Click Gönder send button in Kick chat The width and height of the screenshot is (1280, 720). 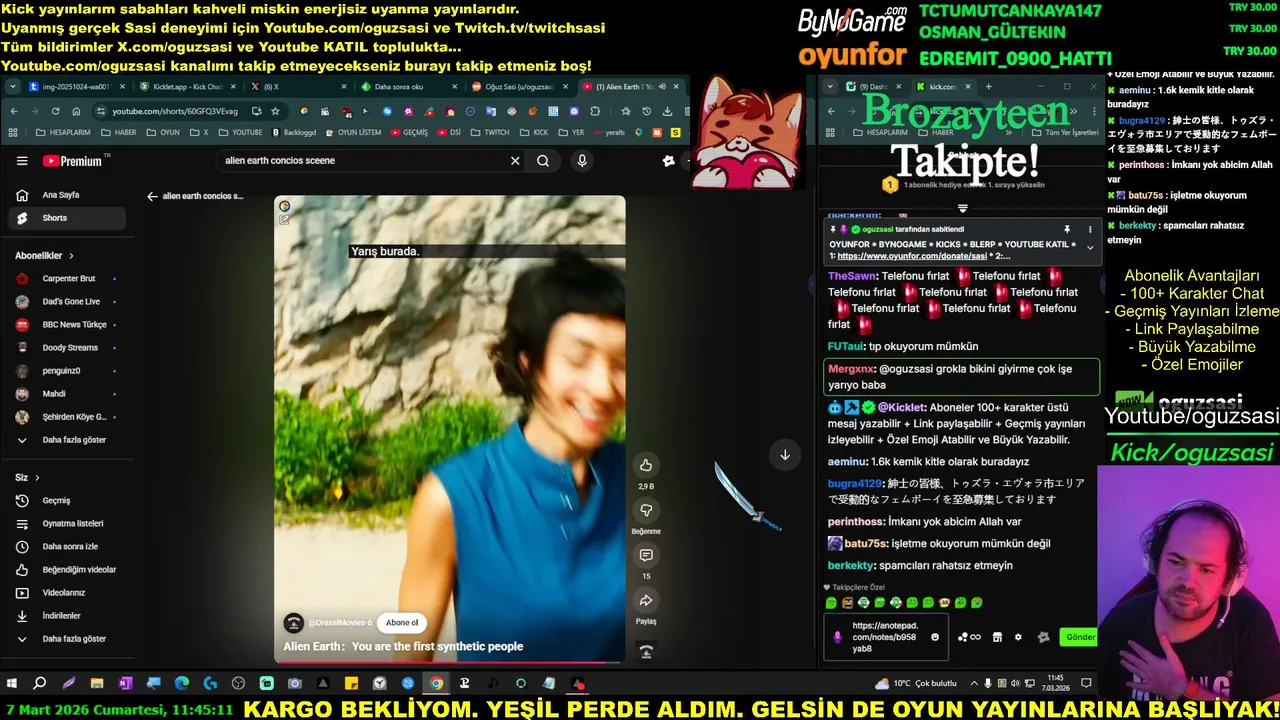tap(1079, 637)
